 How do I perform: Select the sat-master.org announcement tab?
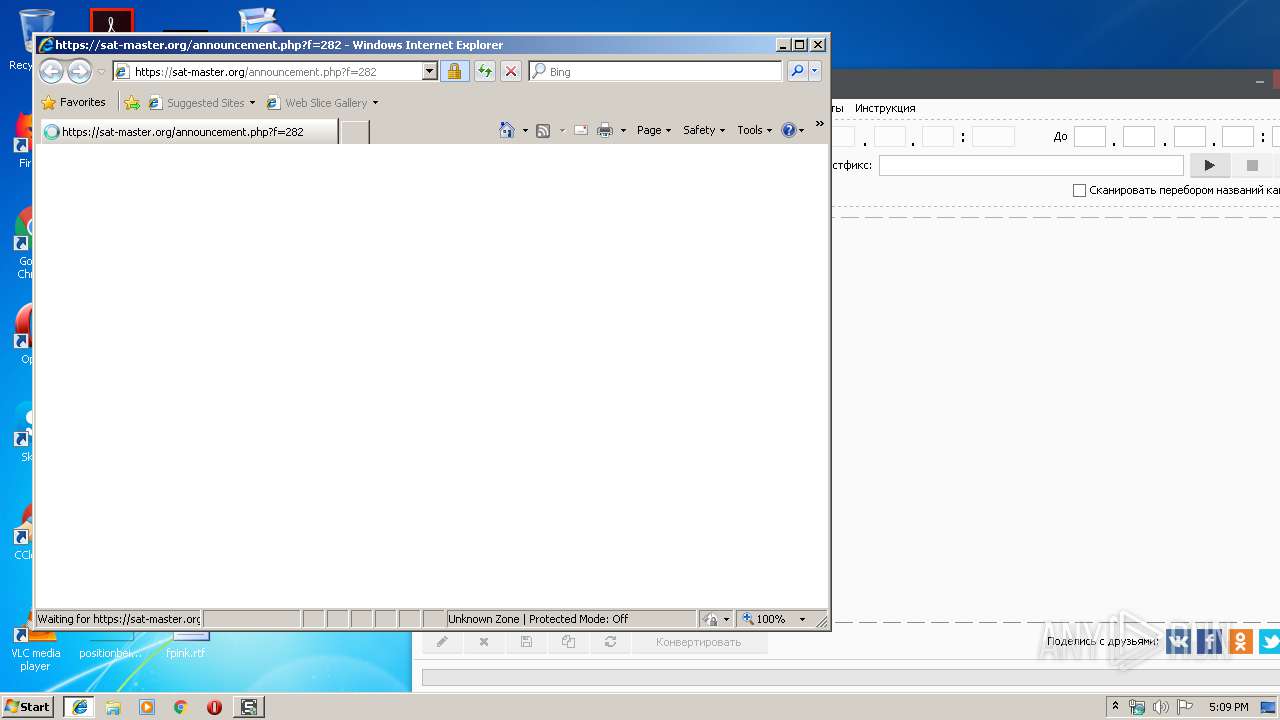point(188,131)
